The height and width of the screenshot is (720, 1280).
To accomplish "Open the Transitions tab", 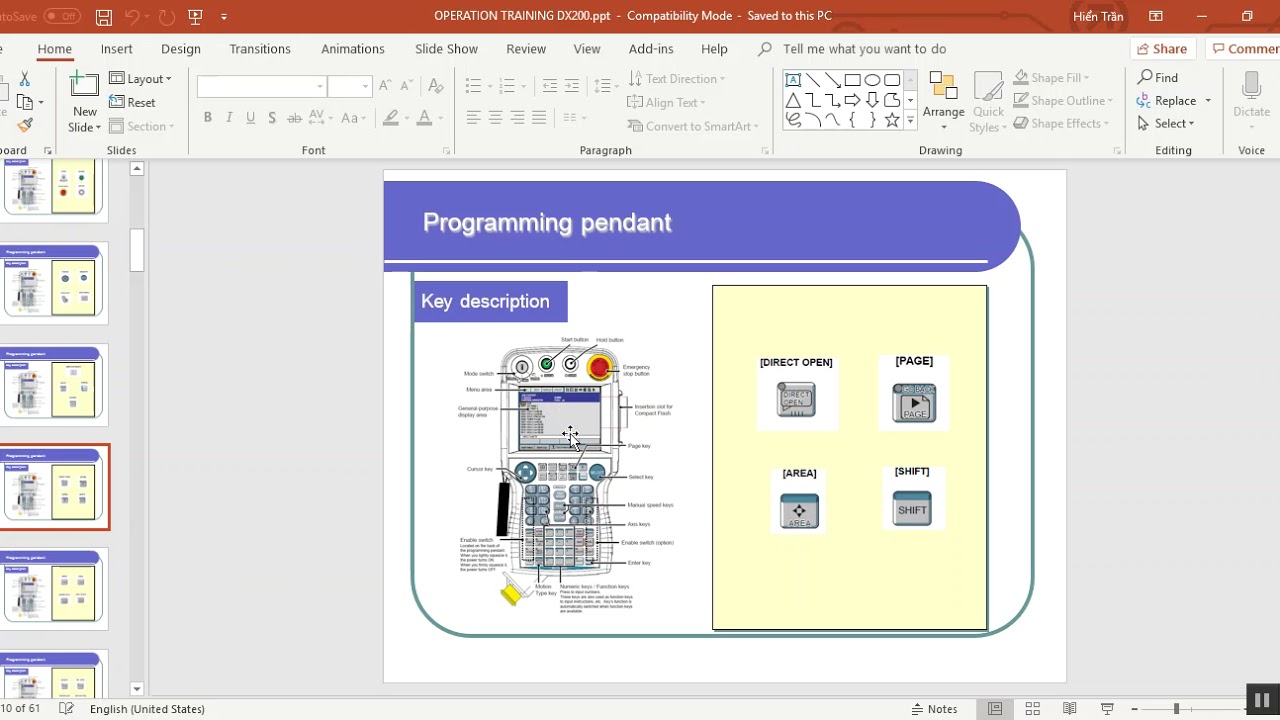I will tap(260, 49).
